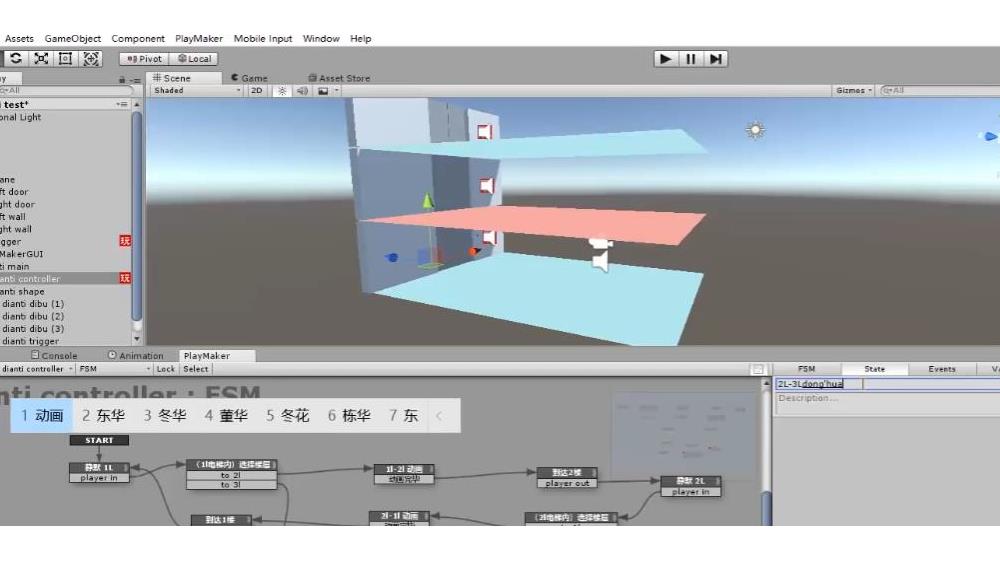This screenshot has width=1000, height=562.
Task: Toggle scene effects image icon
Action: [x=323, y=91]
